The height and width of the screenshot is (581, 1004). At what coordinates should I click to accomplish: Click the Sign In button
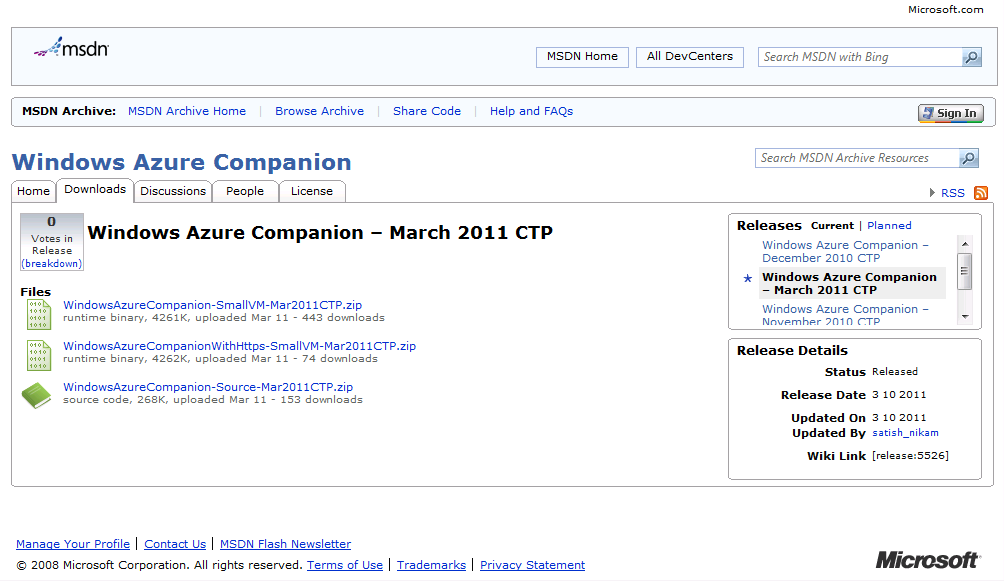[x=951, y=113]
